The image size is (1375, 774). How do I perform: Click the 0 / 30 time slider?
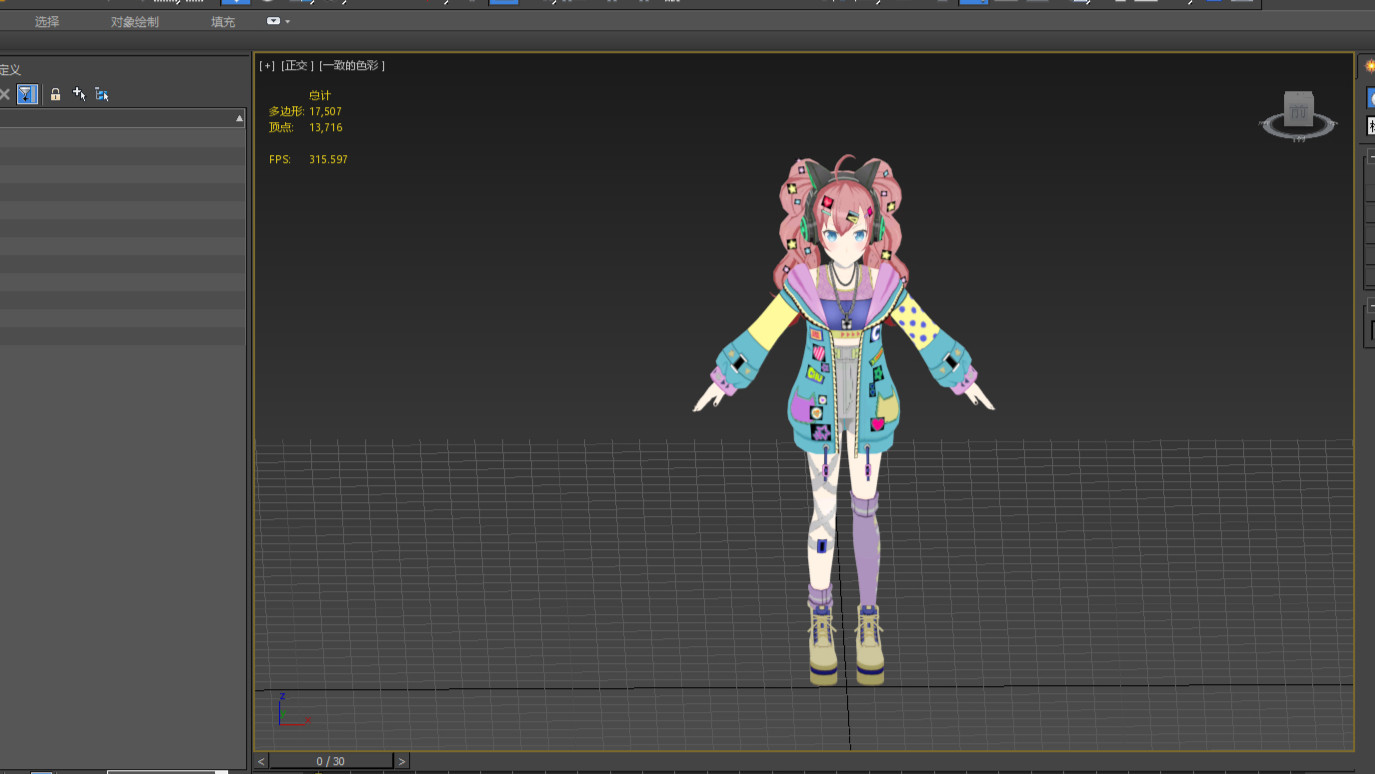tap(330, 762)
